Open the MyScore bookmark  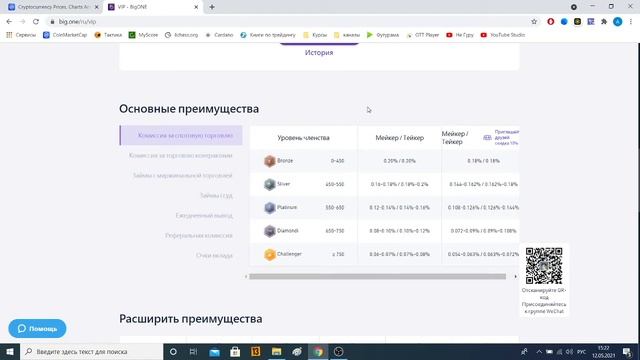143,35
